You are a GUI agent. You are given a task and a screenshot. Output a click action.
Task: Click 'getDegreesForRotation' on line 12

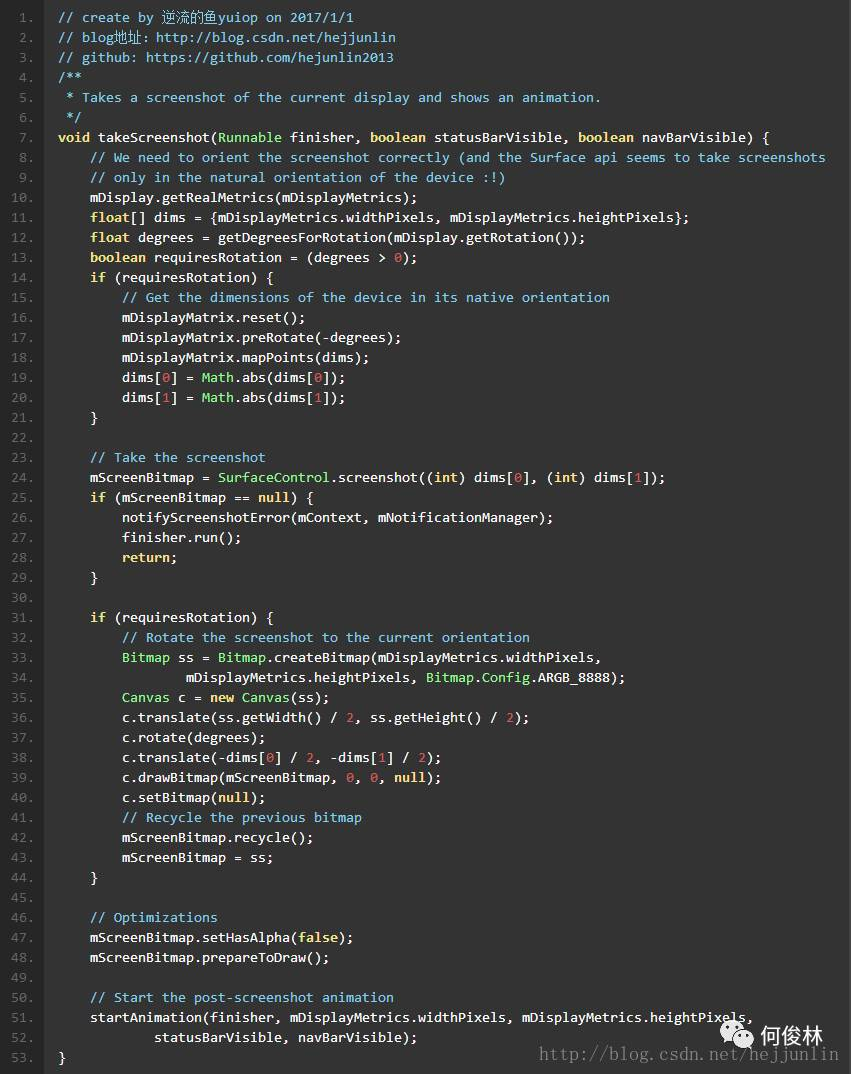[301, 238]
